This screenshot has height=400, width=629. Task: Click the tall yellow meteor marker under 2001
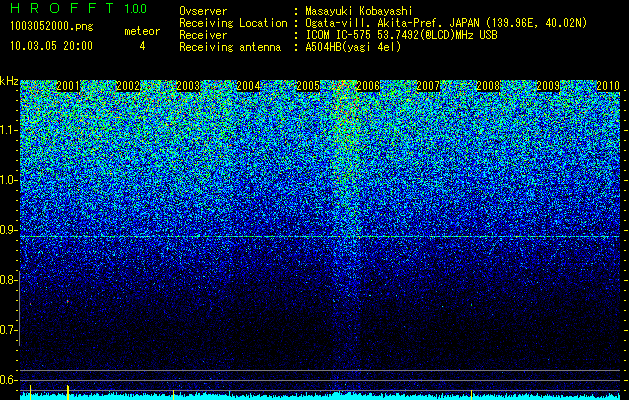(68, 392)
